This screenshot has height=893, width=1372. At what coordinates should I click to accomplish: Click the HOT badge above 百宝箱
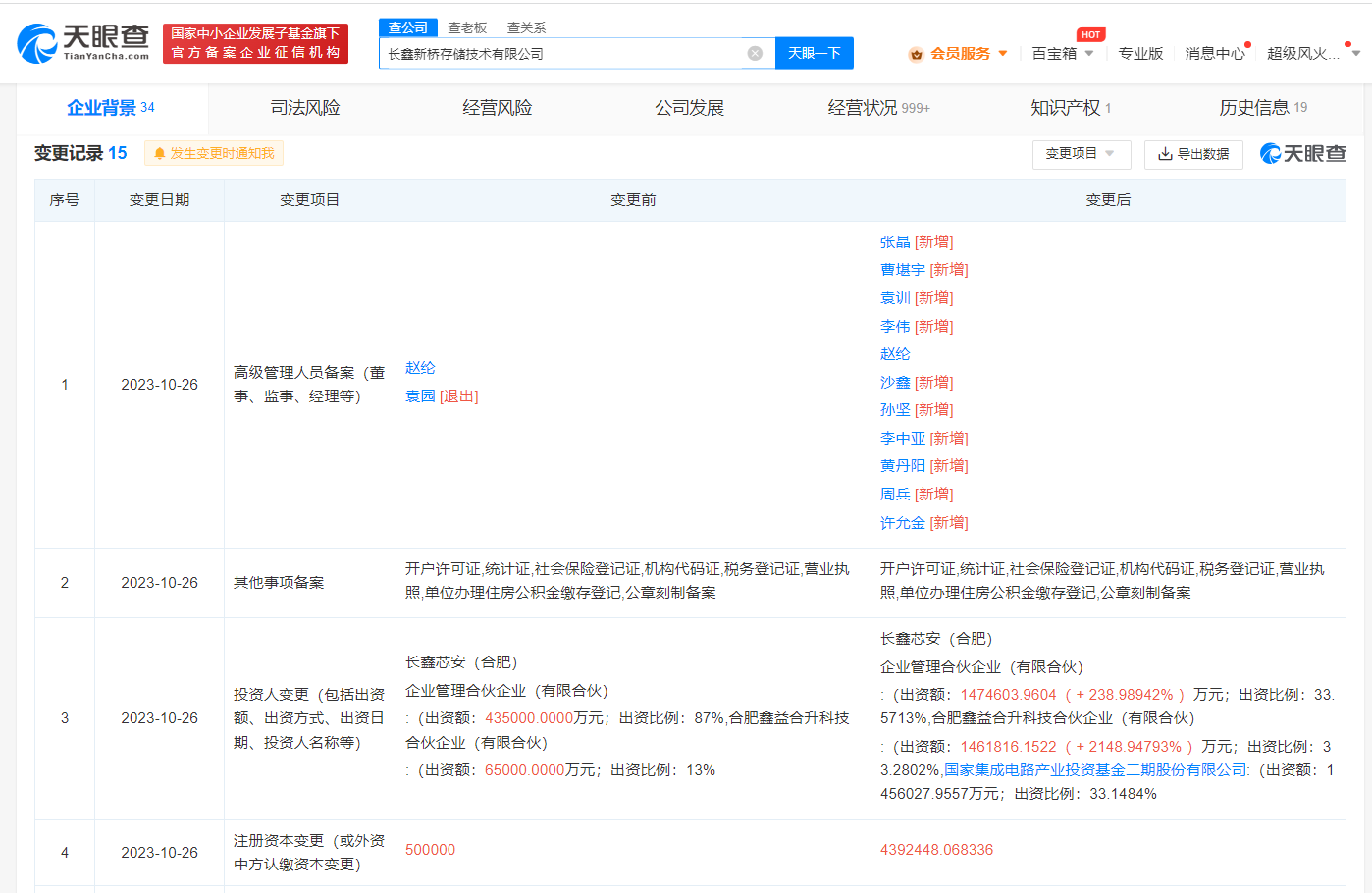1090,34
